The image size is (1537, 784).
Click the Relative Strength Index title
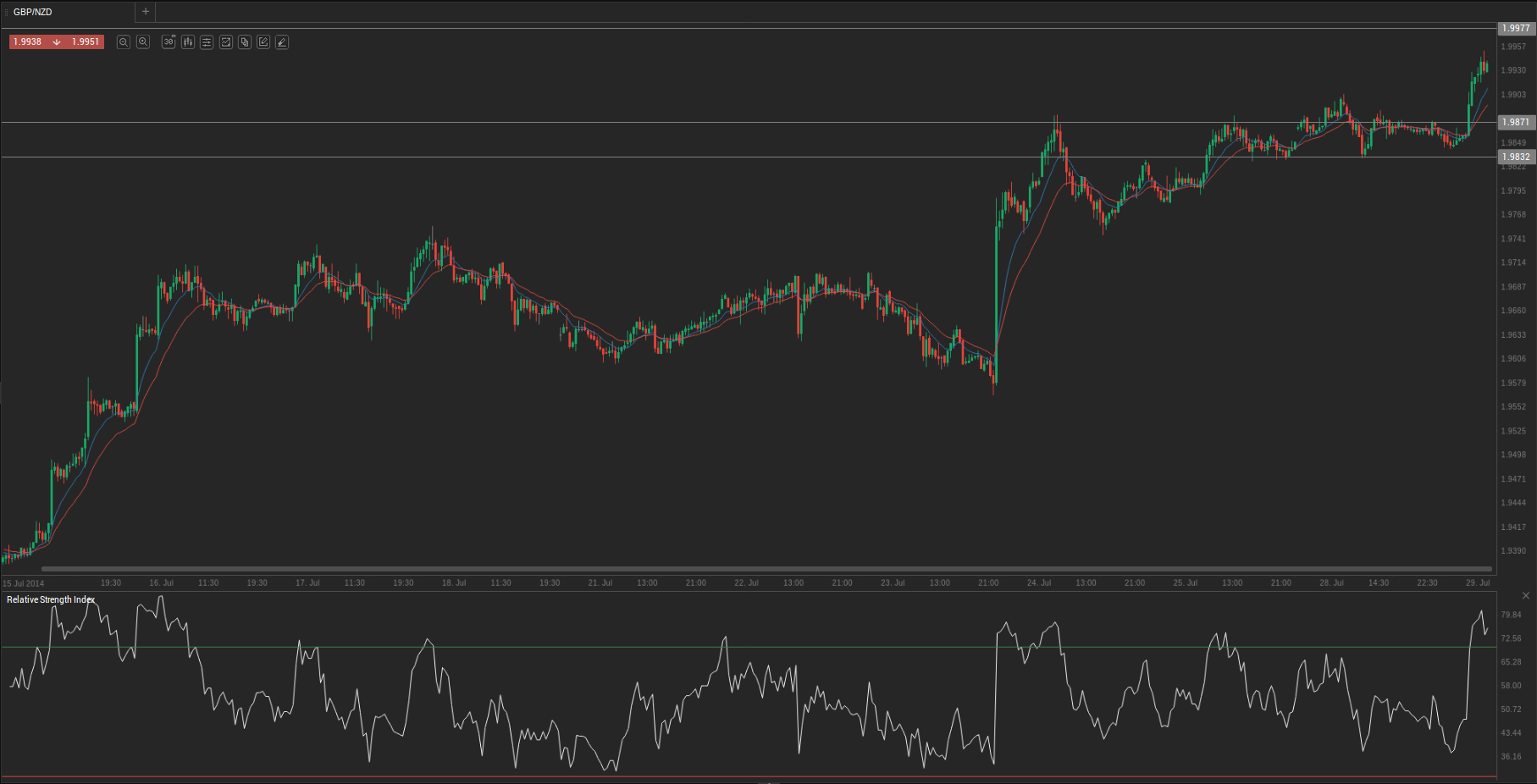(x=51, y=599)
